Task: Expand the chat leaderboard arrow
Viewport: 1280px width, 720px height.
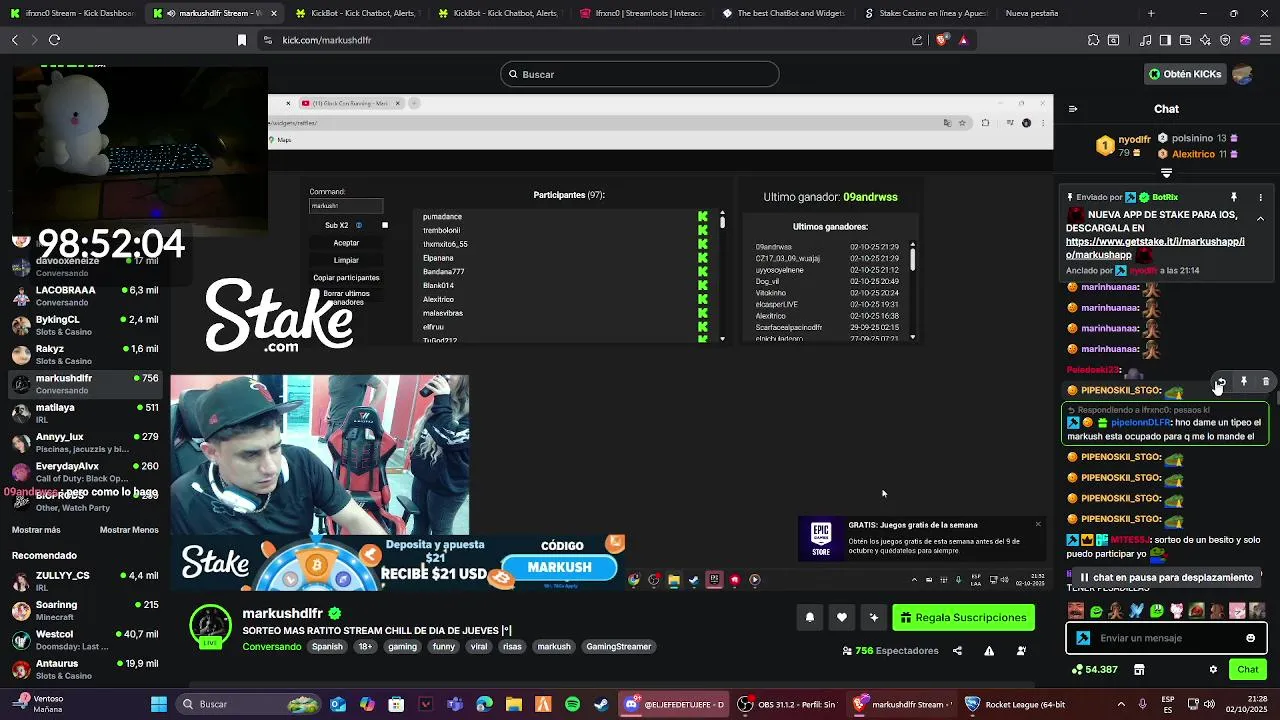Action: [x=1166, y=173]
